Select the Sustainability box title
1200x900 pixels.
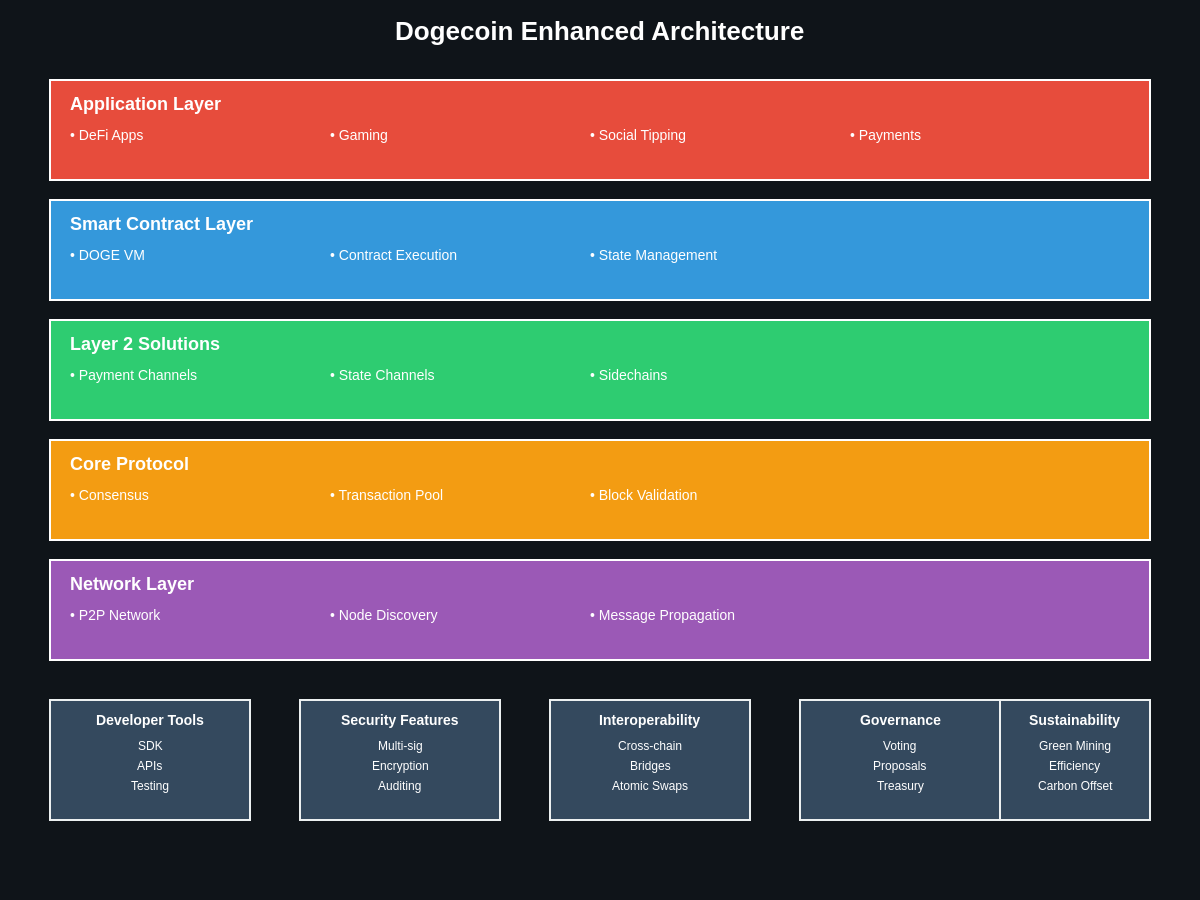point(1075,720)
